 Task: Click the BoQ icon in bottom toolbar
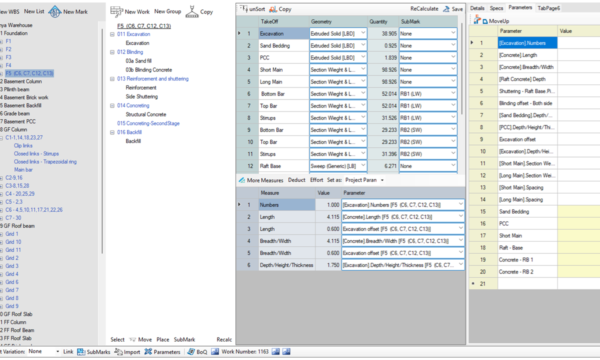191,352
